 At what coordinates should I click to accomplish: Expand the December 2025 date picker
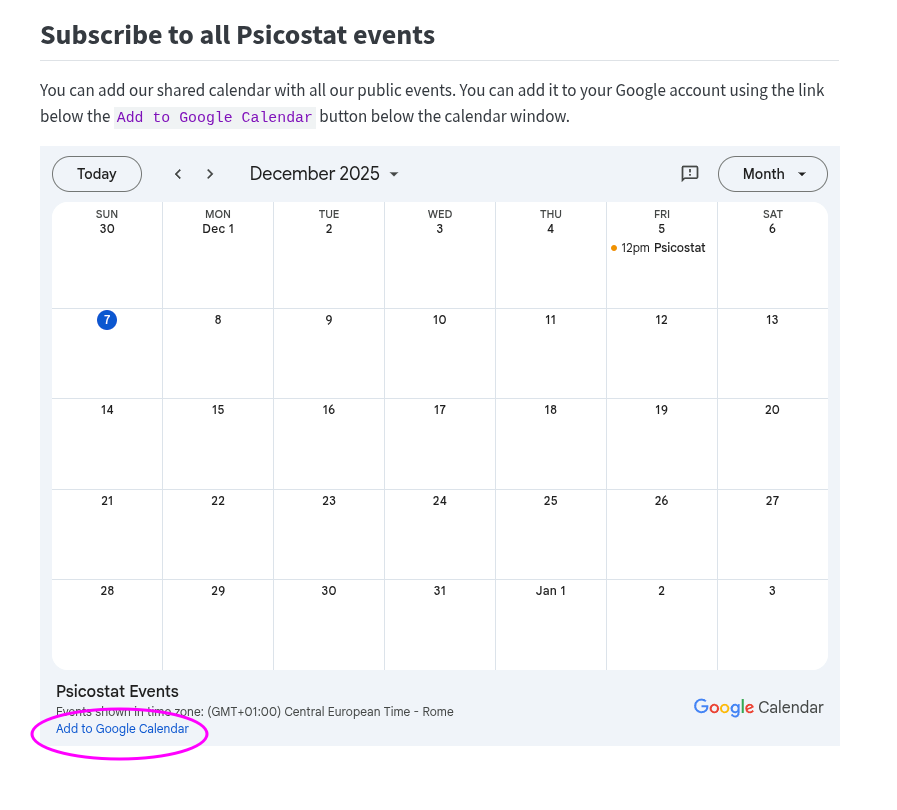pyautogui.click(x=324, y=174)
